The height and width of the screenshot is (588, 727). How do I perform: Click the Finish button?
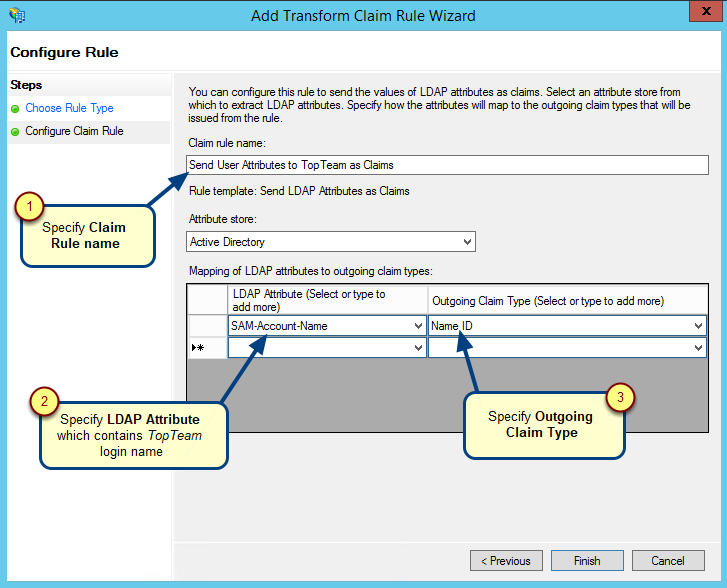tap(587, 561)
